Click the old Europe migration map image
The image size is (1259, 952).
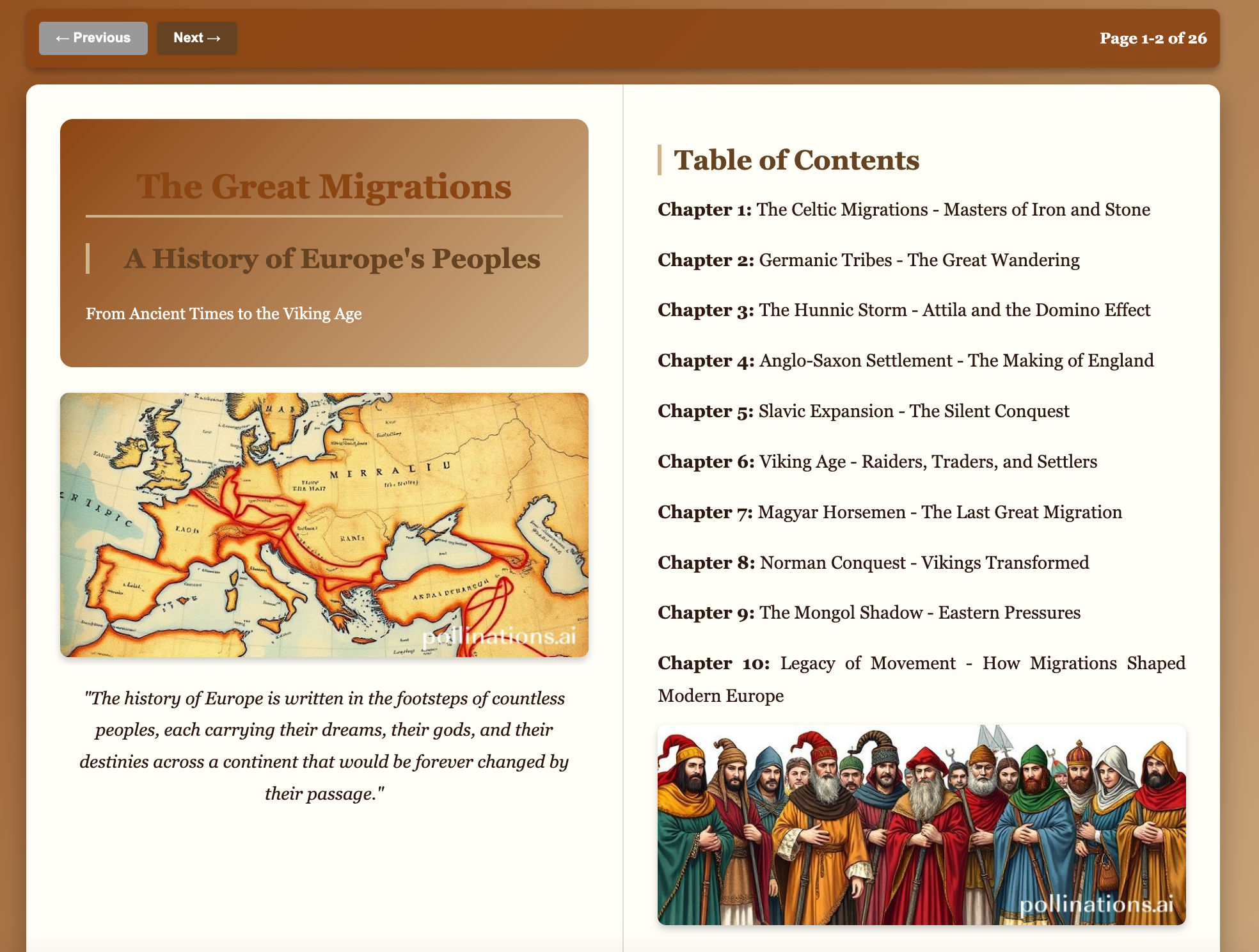(324, 525)
